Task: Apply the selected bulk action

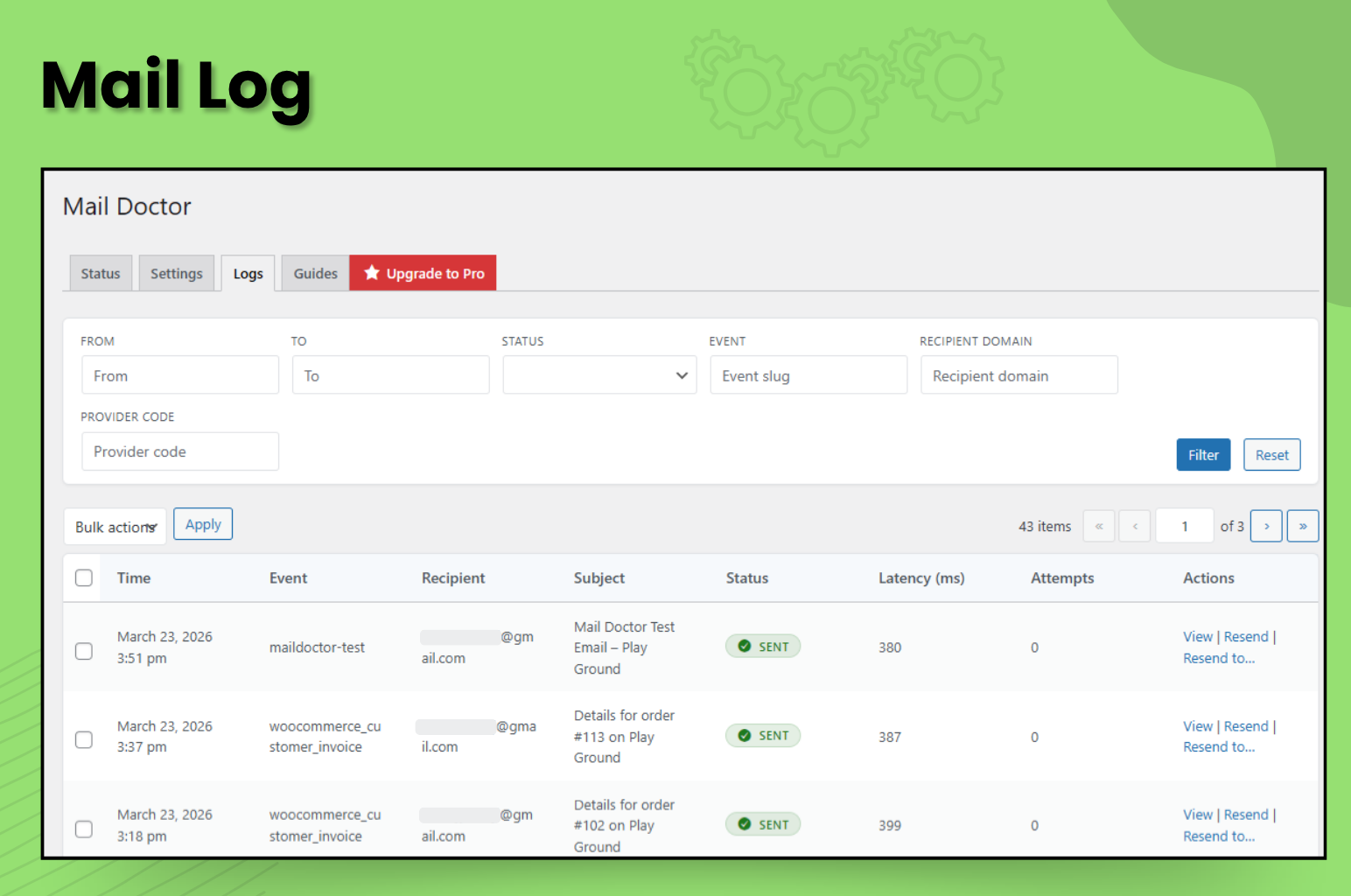Action: [203, 523]
